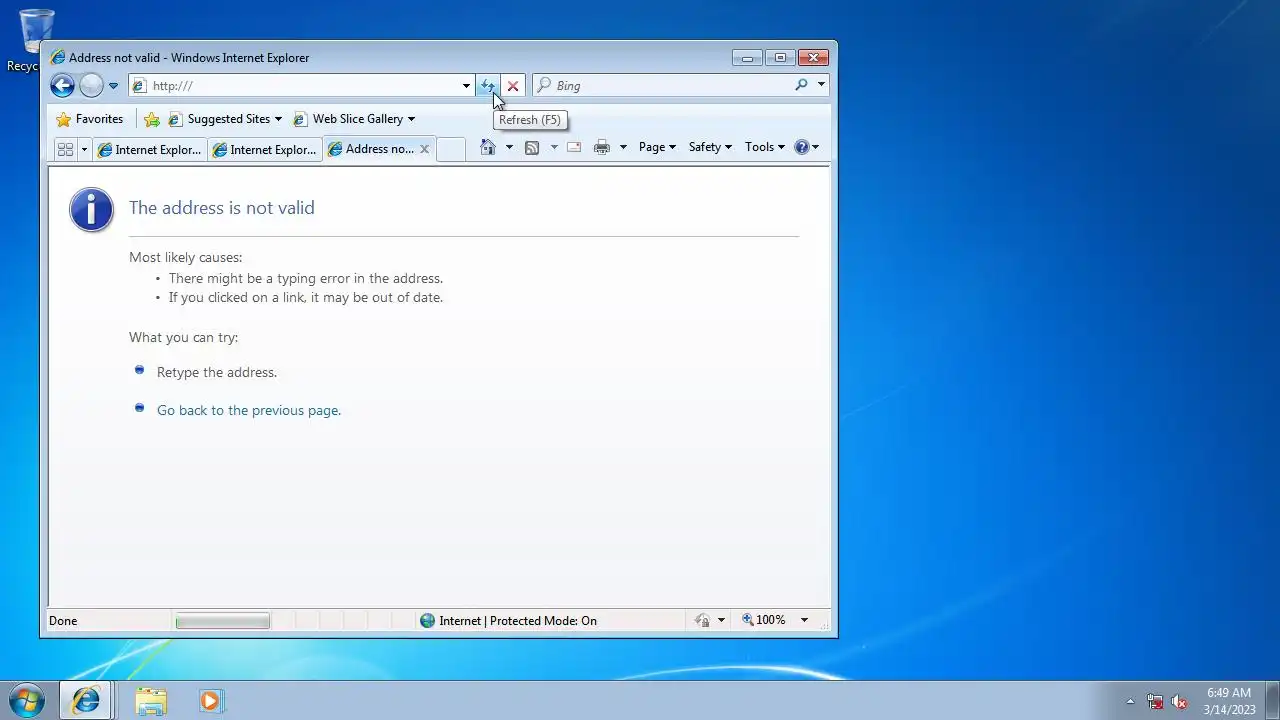Viewport: 1280px width, 720px height.
Task: Go back using the Back arrow button
Action: [x=62, y=86]
